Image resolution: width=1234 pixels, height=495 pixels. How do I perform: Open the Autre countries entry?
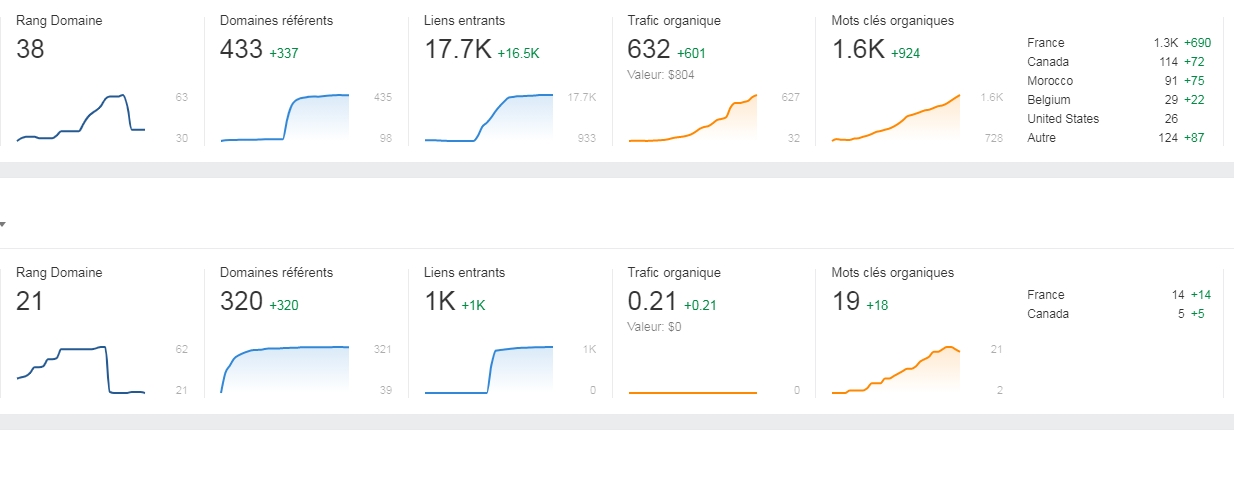click(x=1041, y=138)
